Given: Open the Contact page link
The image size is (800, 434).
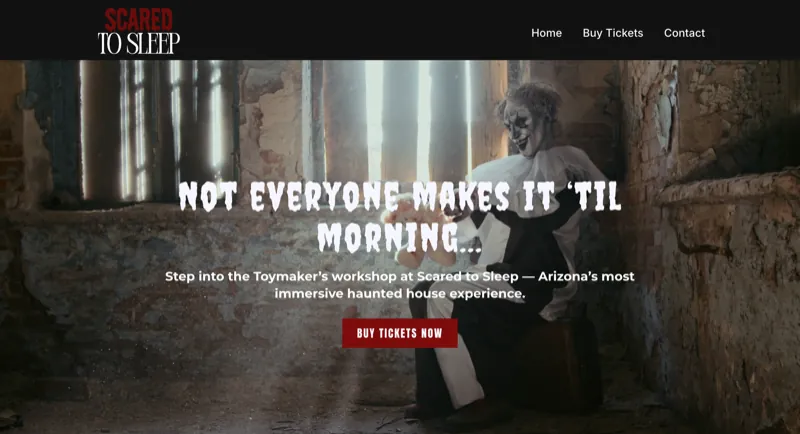Looking at the screenshot, I should pos(684,33).
